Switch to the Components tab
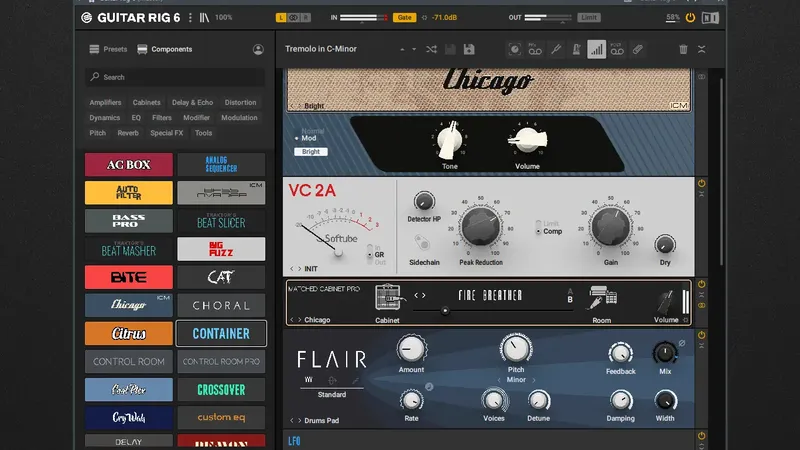 [165, 49]
